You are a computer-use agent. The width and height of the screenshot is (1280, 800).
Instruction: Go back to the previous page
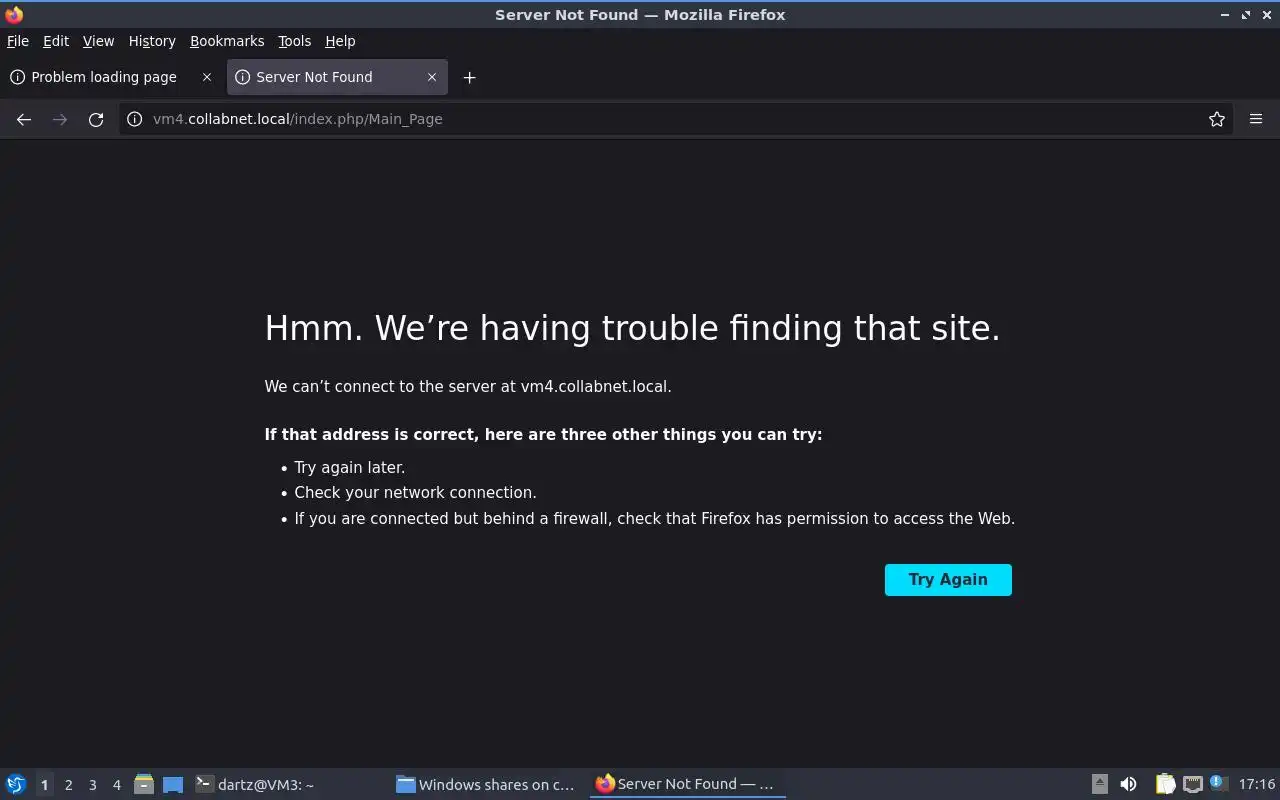click(x=24, y=119)
